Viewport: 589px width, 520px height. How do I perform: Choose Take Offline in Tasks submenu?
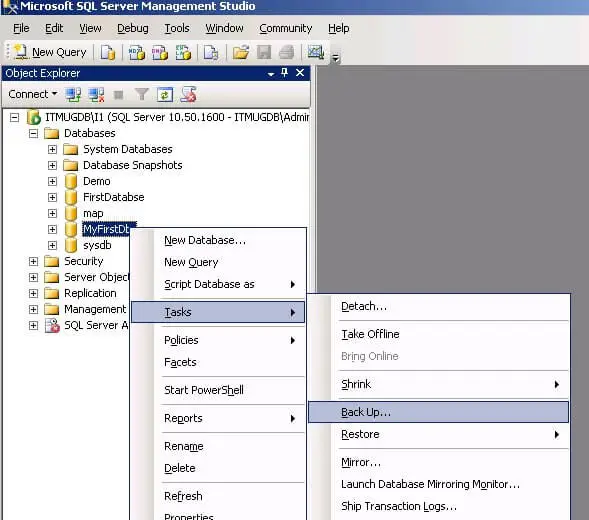(x=438, y=334)
